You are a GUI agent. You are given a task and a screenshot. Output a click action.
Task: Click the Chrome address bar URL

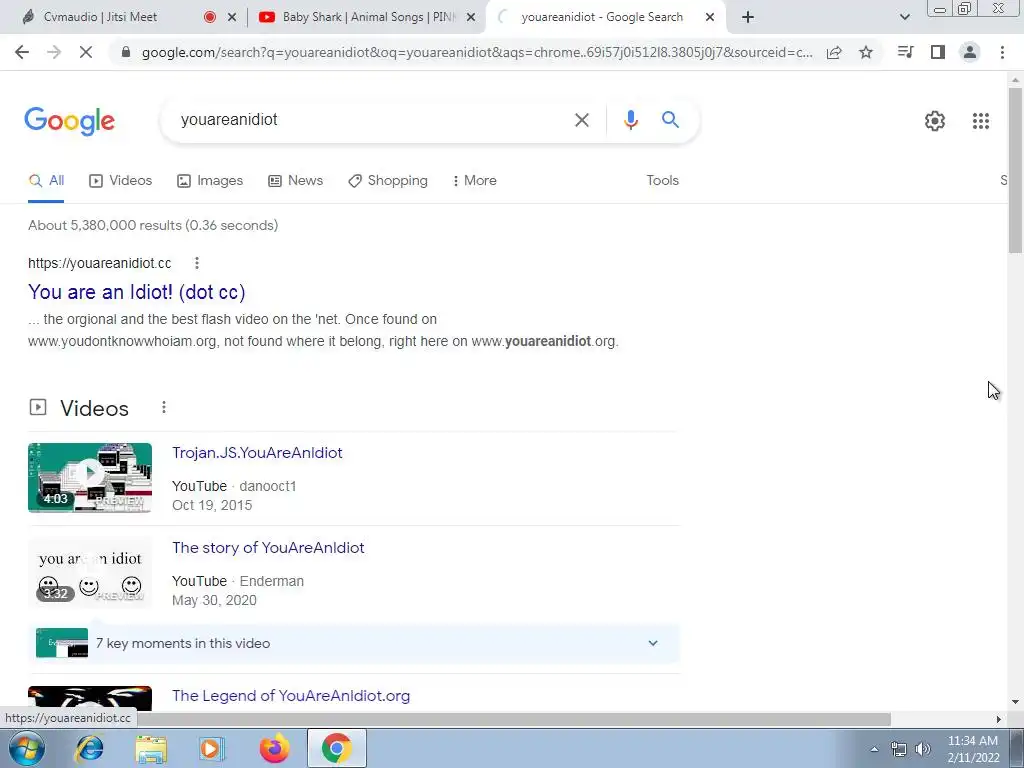pyautogui.click(x=477, y=52)
